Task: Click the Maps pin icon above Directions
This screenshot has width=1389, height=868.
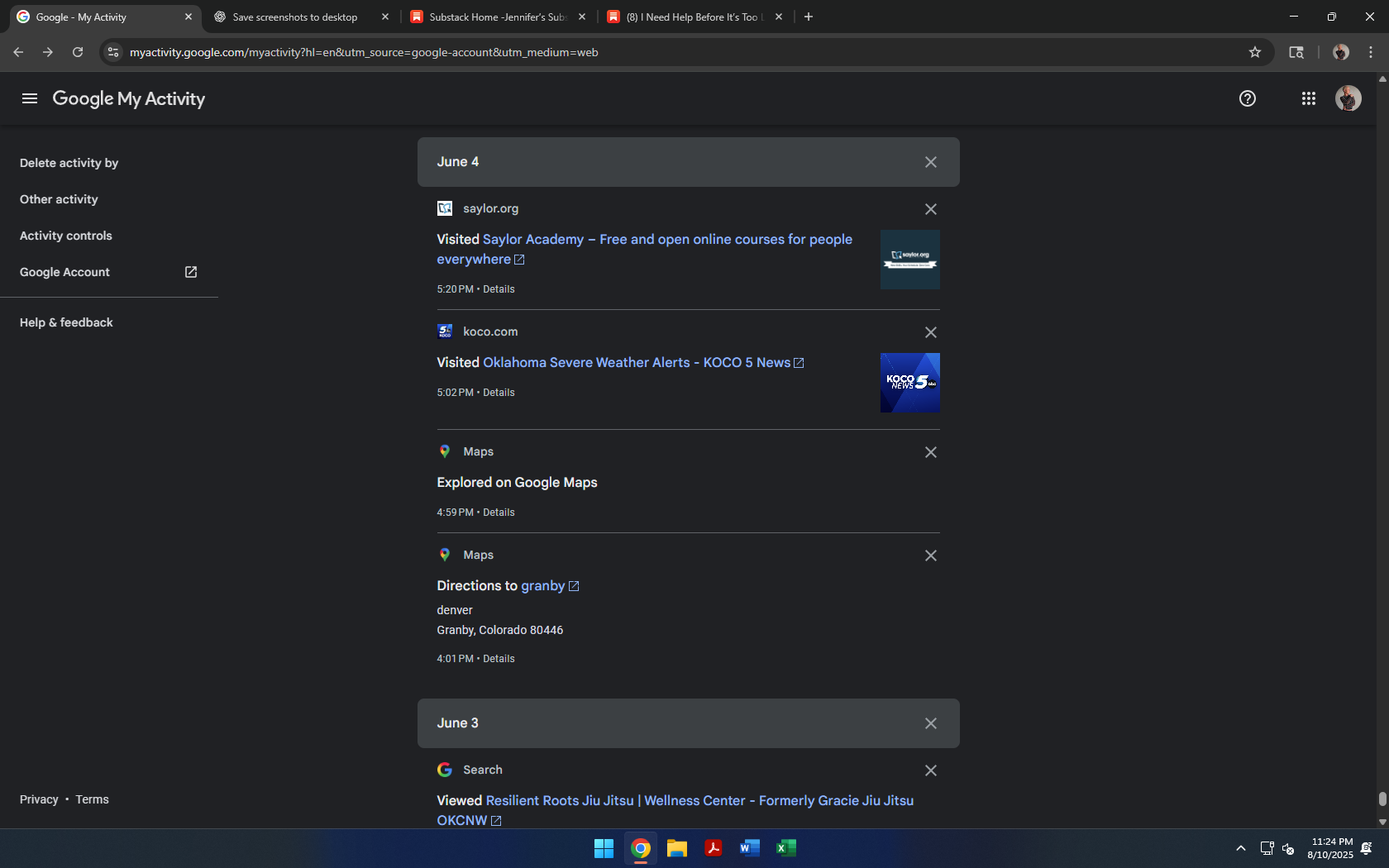Action: (x=445, y=555)
